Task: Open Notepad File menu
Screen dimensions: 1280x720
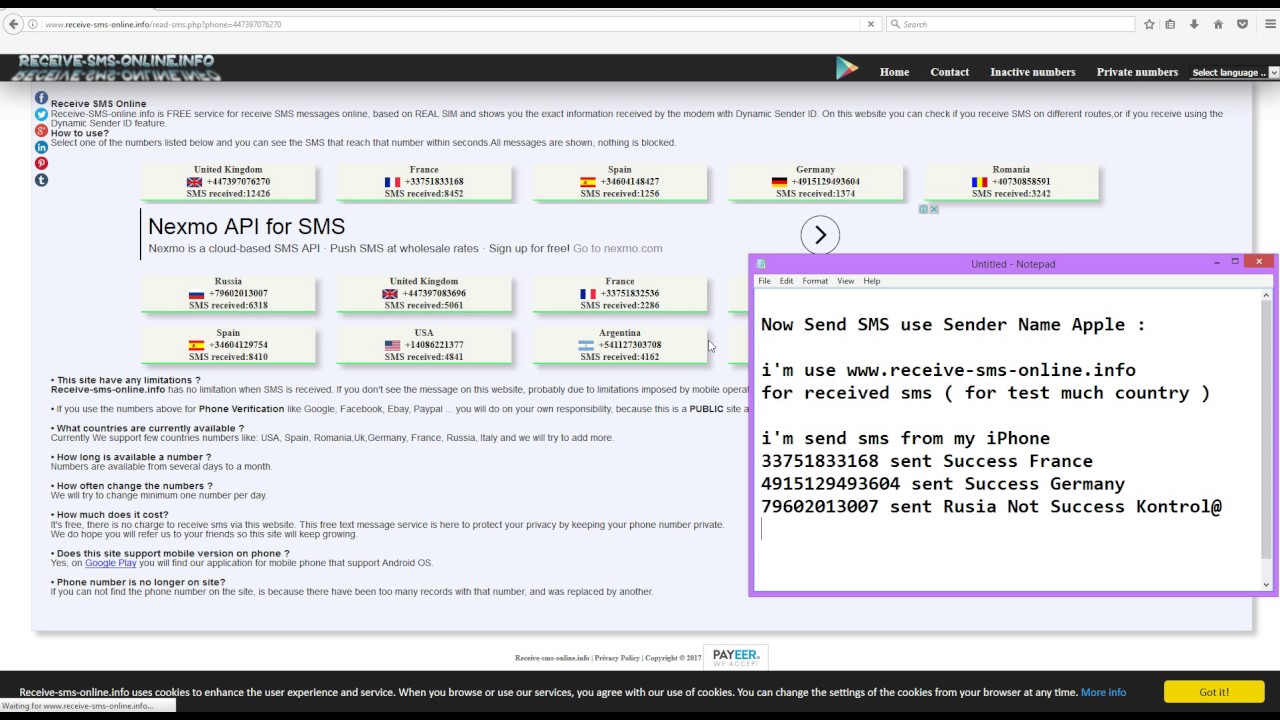Action: tap(764, 281)
